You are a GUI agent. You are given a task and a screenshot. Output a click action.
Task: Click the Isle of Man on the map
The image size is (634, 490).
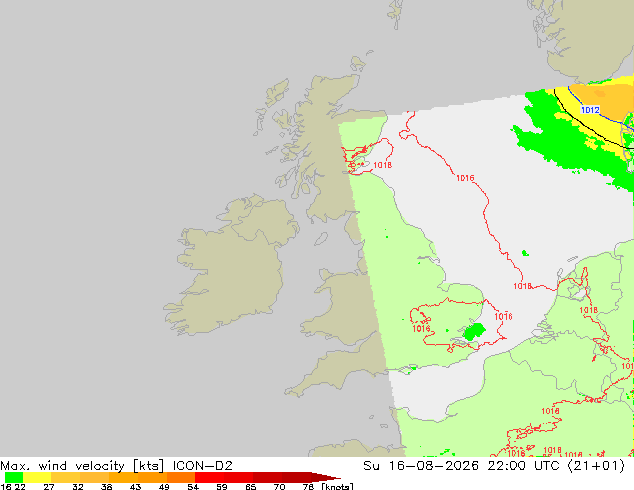click(x=321, y=239)
